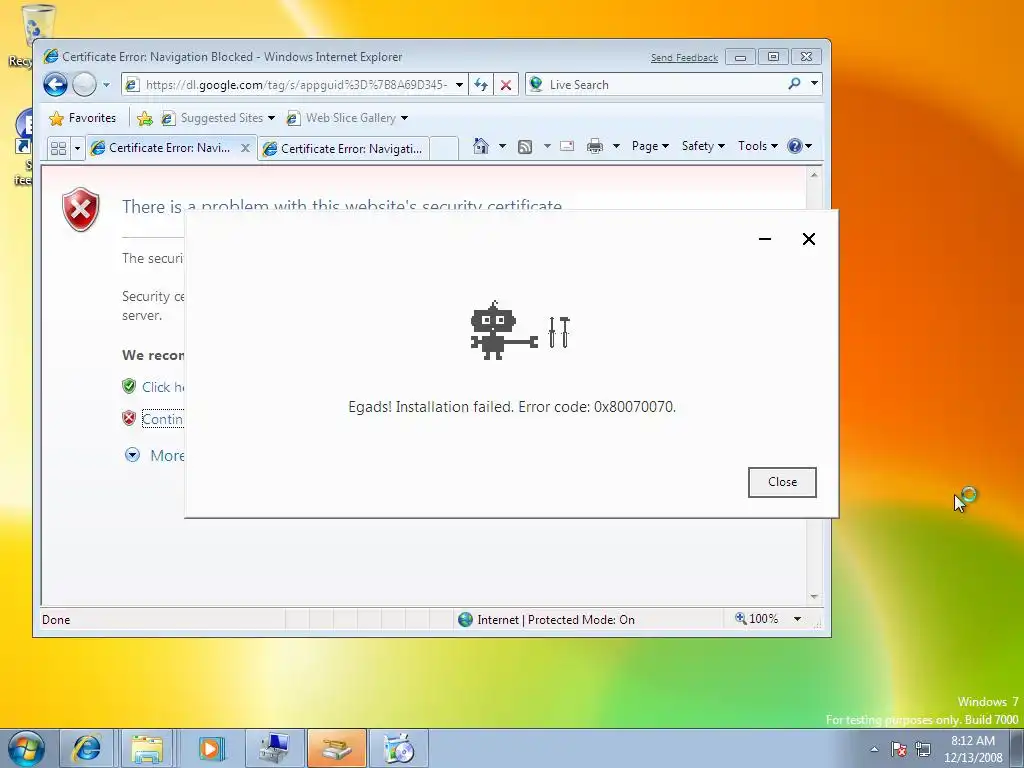Close the first Certificate Error tab
This screenshot has height=768, width=1024.
[x=245, y=148]
